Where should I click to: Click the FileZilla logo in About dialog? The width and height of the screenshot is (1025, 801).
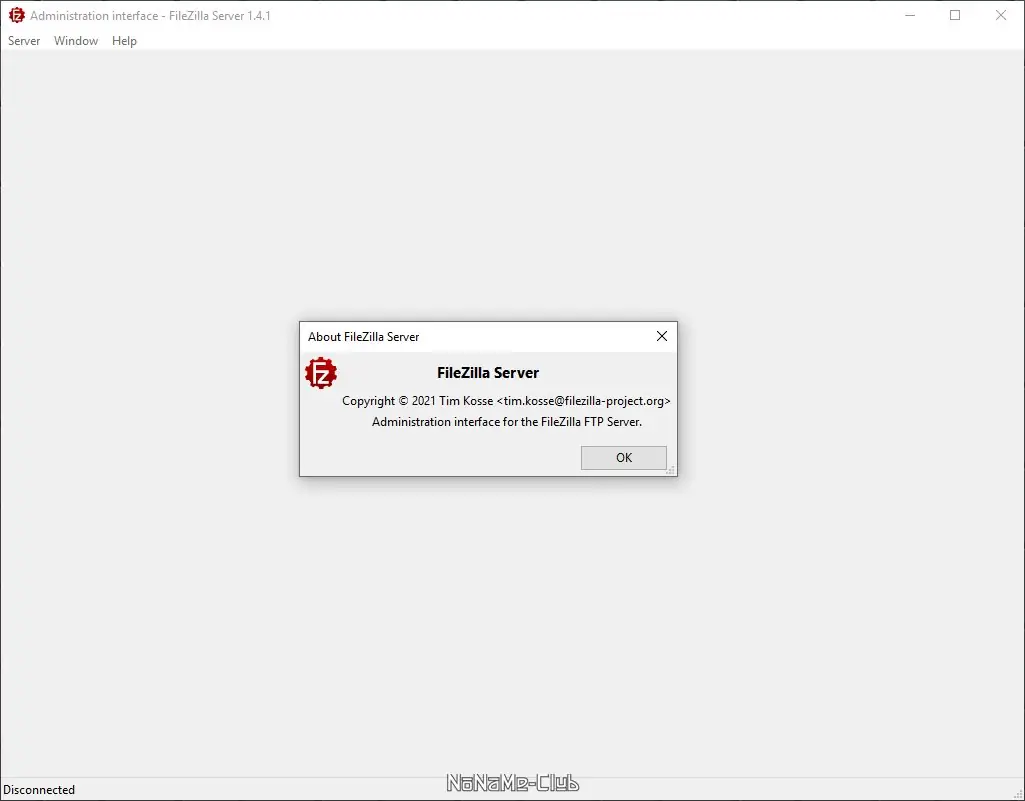tap(321, 373)
